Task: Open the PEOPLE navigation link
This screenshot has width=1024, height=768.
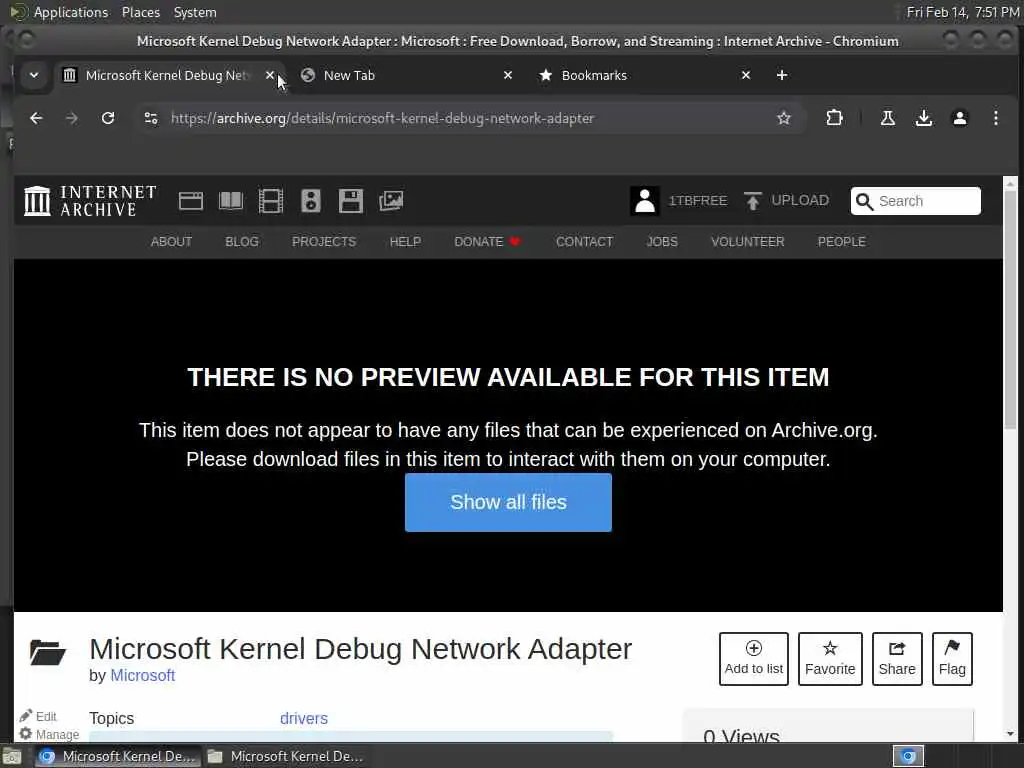Action: point(841,242)
